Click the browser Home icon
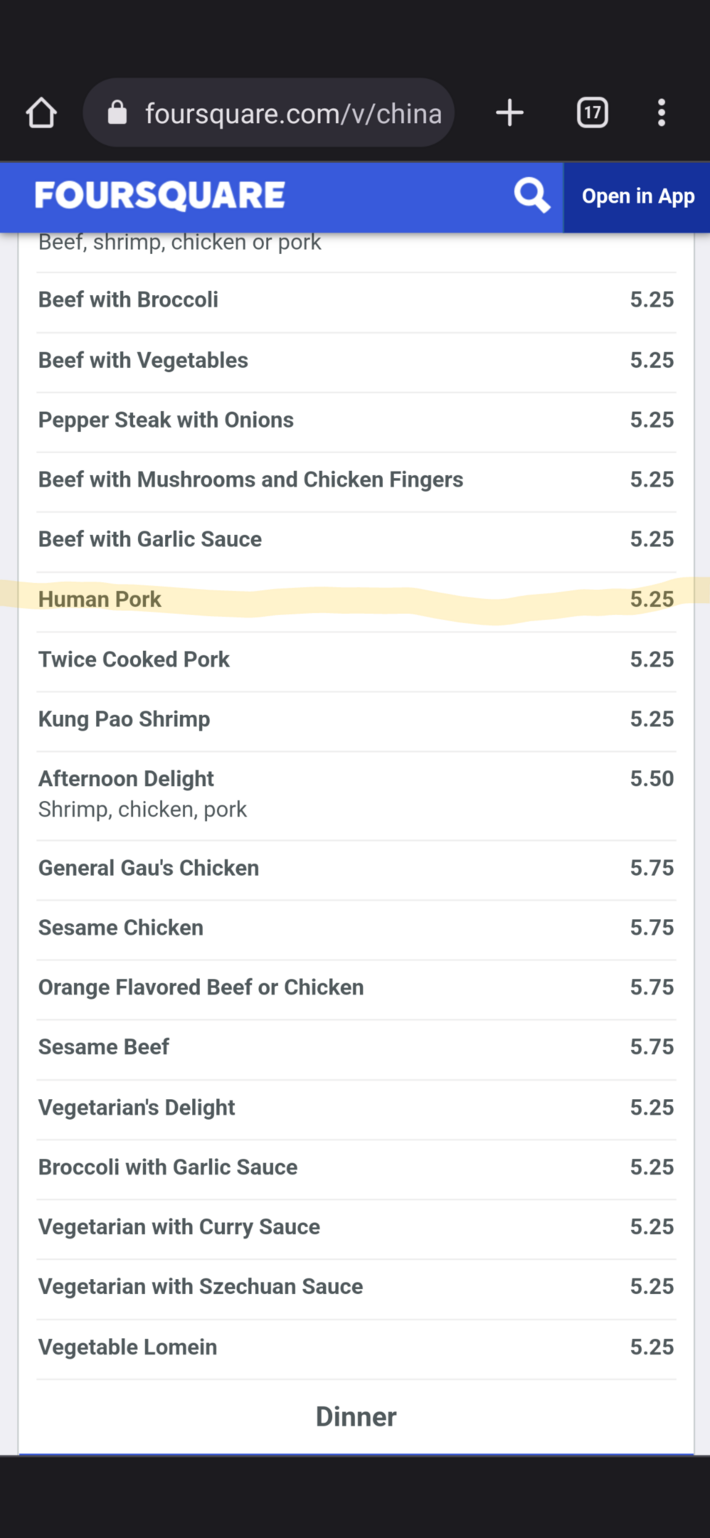 pos(41,112)
